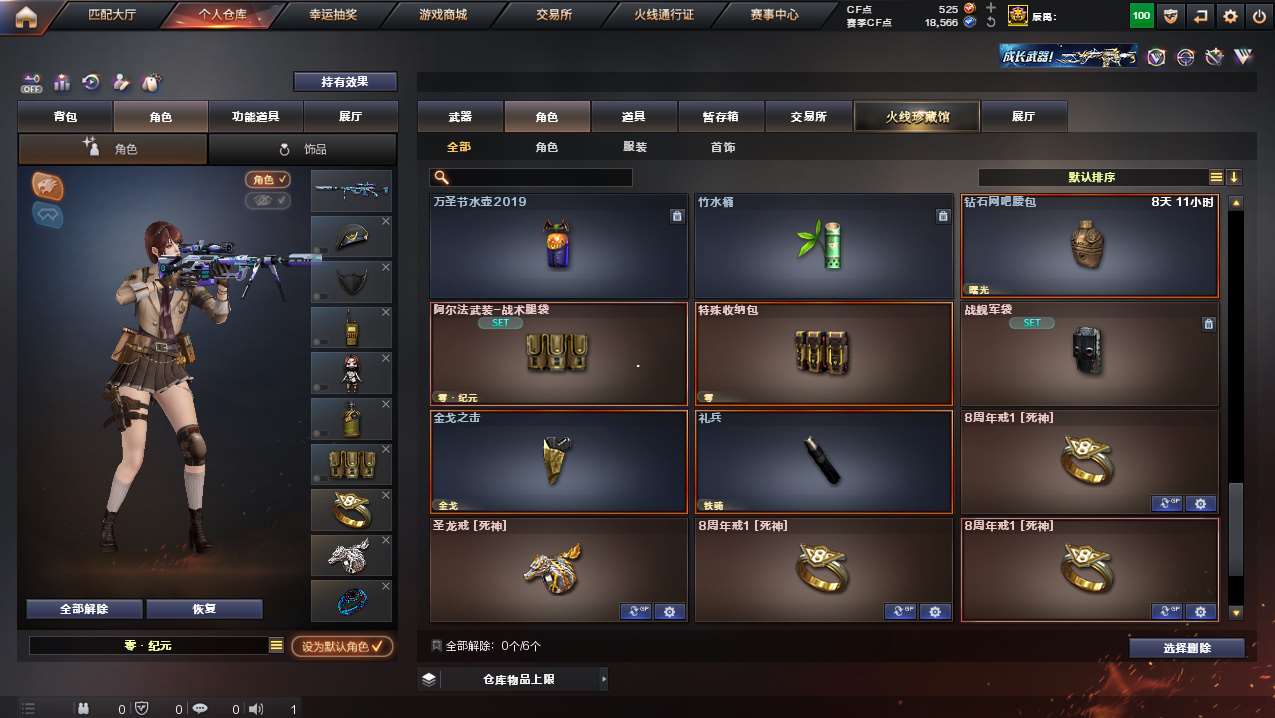Click the 全部解除 button
This screenshot has height=718, width=1275.
pyautogui.click(x=84, y=609)
